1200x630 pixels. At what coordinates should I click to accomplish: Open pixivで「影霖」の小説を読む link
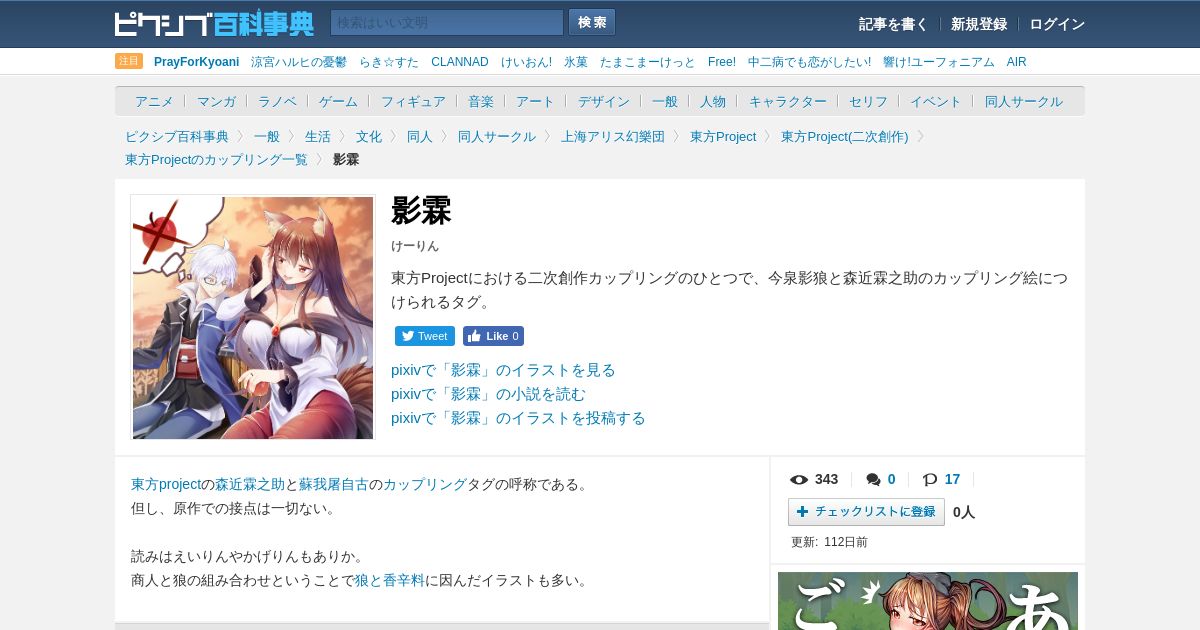point(488,394)
